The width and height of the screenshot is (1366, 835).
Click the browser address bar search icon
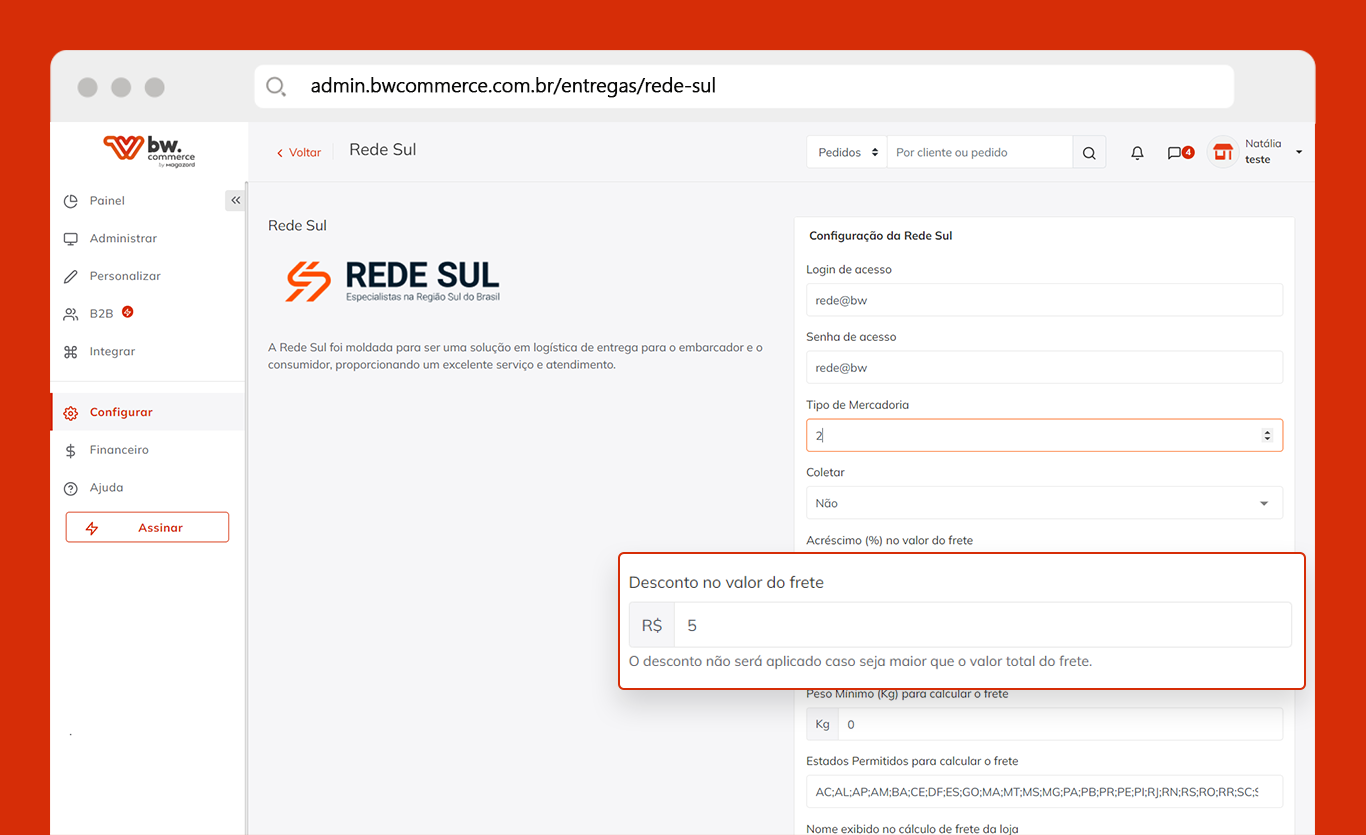tap(276, 86)
